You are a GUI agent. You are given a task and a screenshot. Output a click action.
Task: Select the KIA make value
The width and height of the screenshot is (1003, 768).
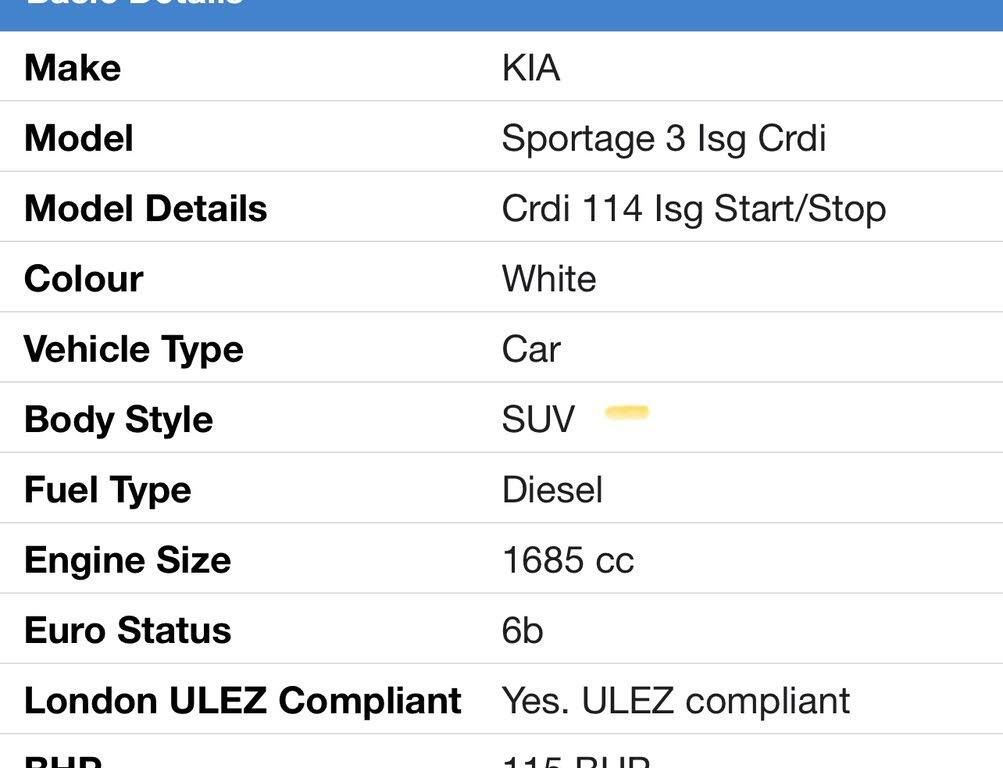coord(531,68)
